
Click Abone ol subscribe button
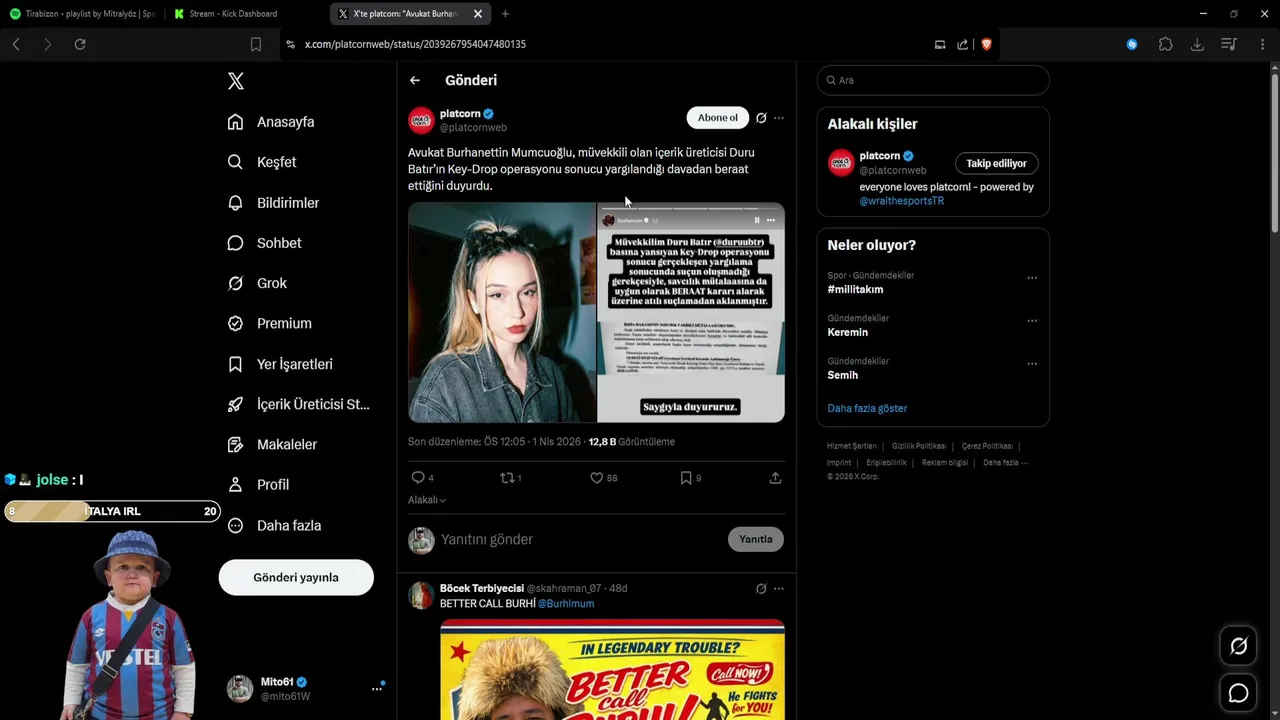point(718,118)
